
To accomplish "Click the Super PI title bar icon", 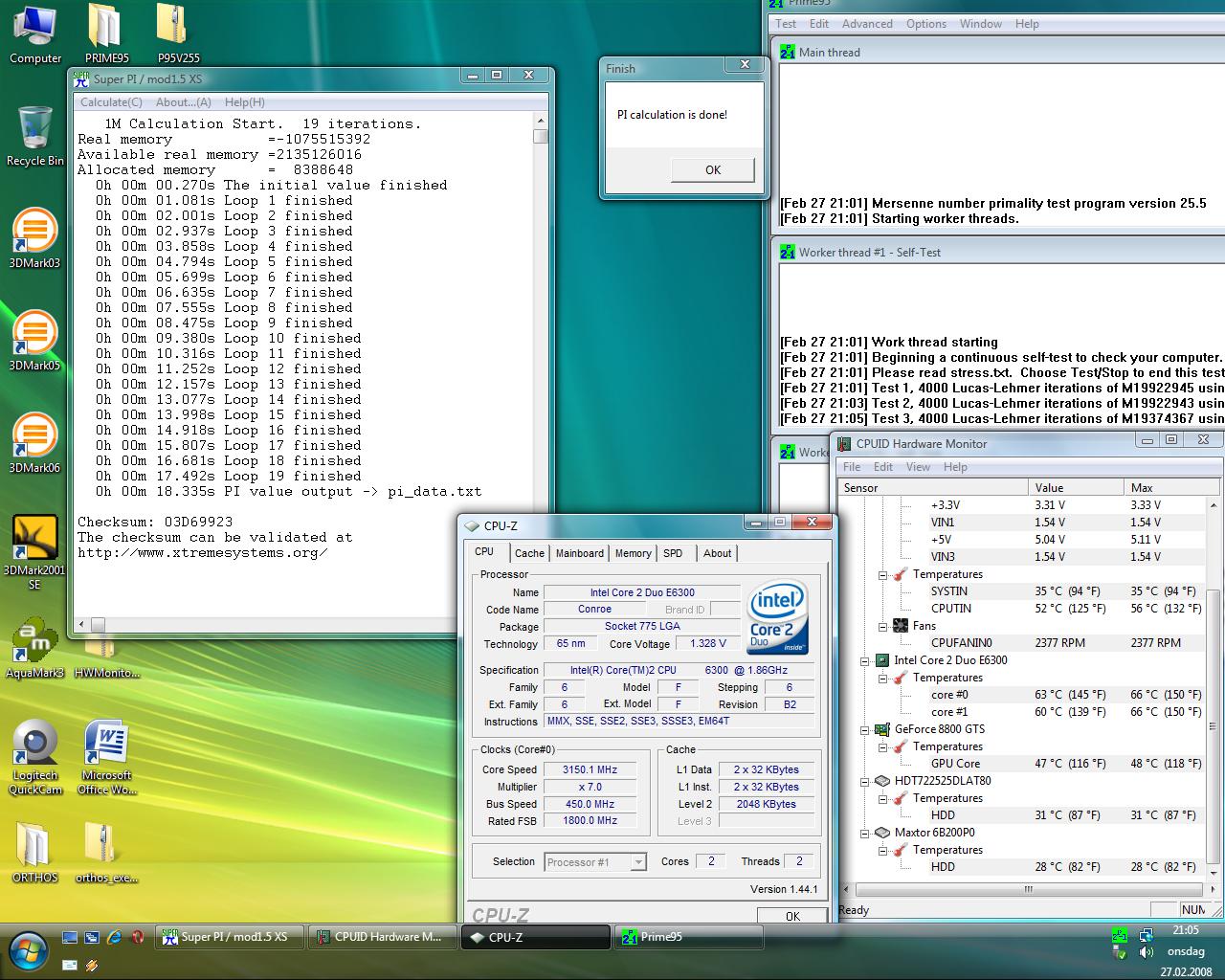I will [x=82, y=78].
